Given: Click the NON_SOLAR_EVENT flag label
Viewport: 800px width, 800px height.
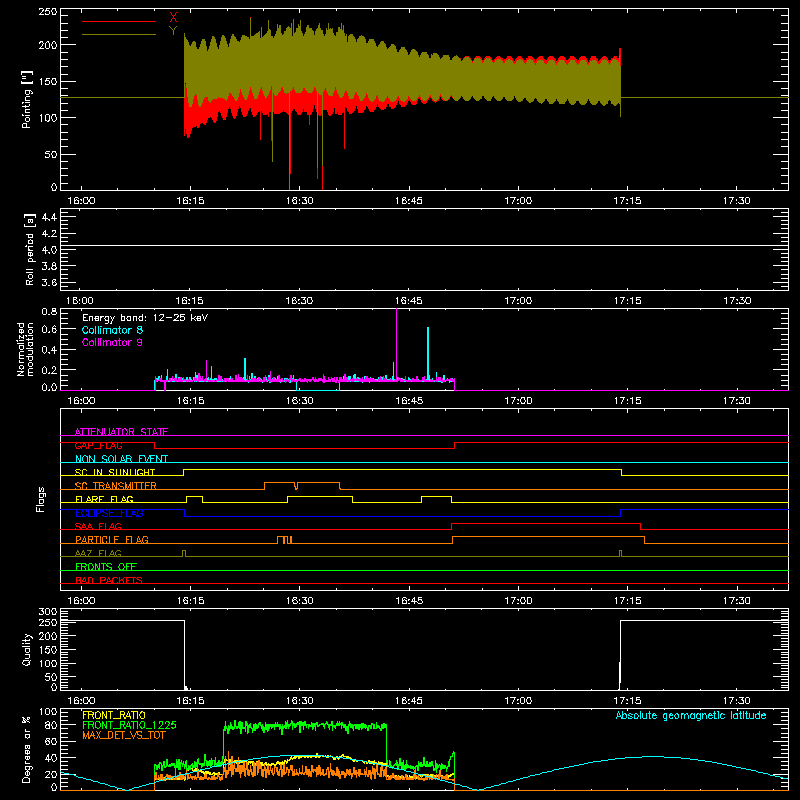Looking at the screenshot, I should [x=121, y=459].
